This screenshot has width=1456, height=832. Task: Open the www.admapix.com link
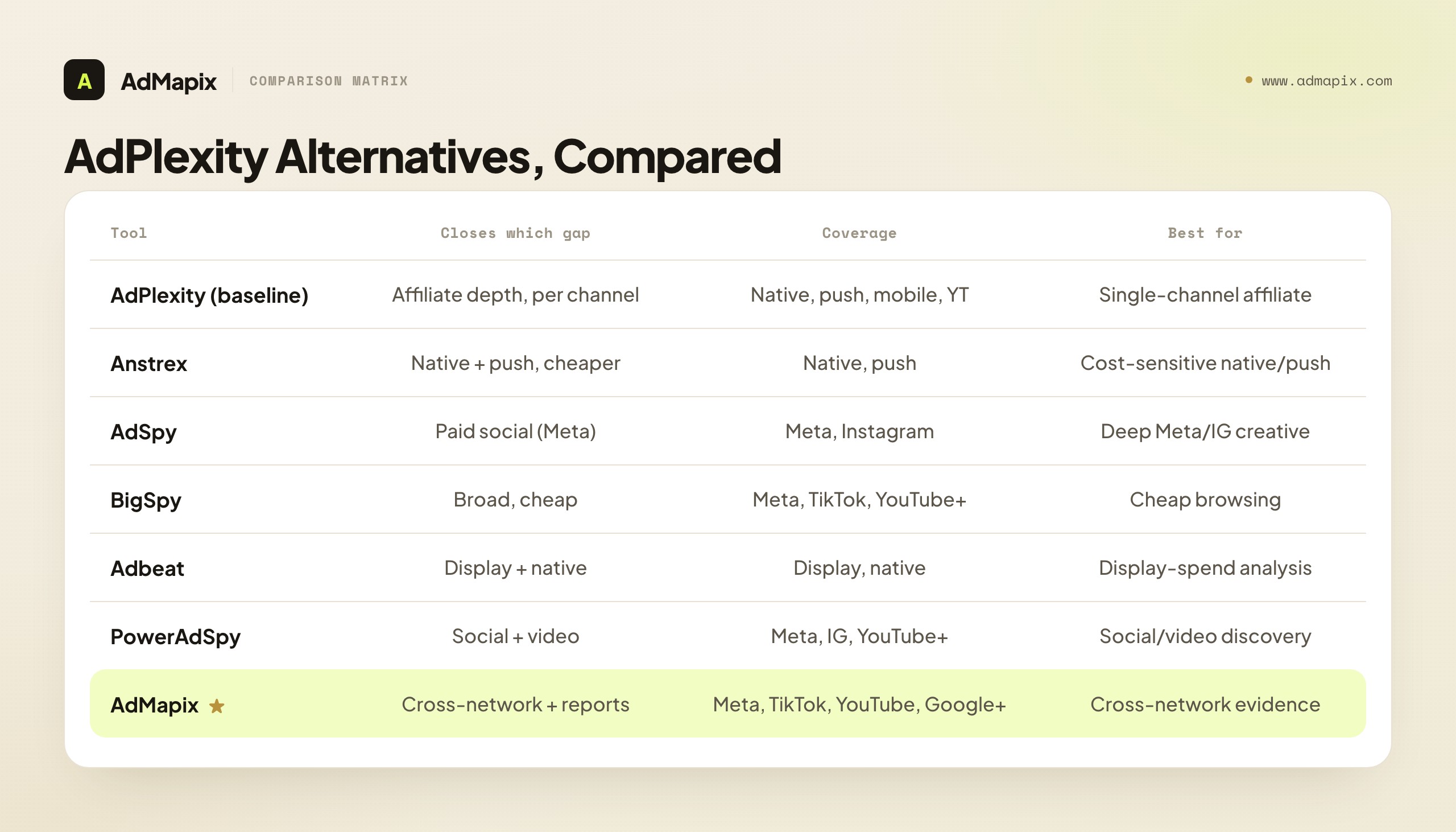coord(1326,81)
